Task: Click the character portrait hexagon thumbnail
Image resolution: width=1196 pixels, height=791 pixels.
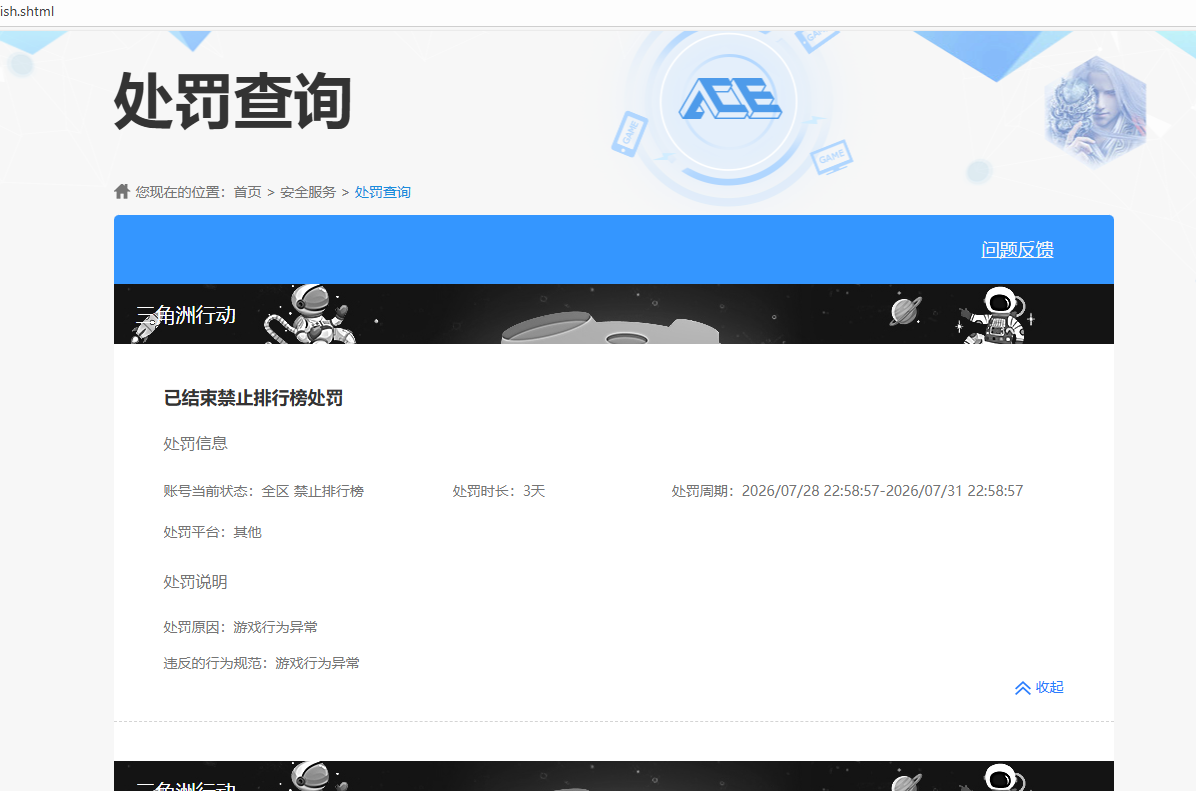Action: click(x=1096, y=111)
